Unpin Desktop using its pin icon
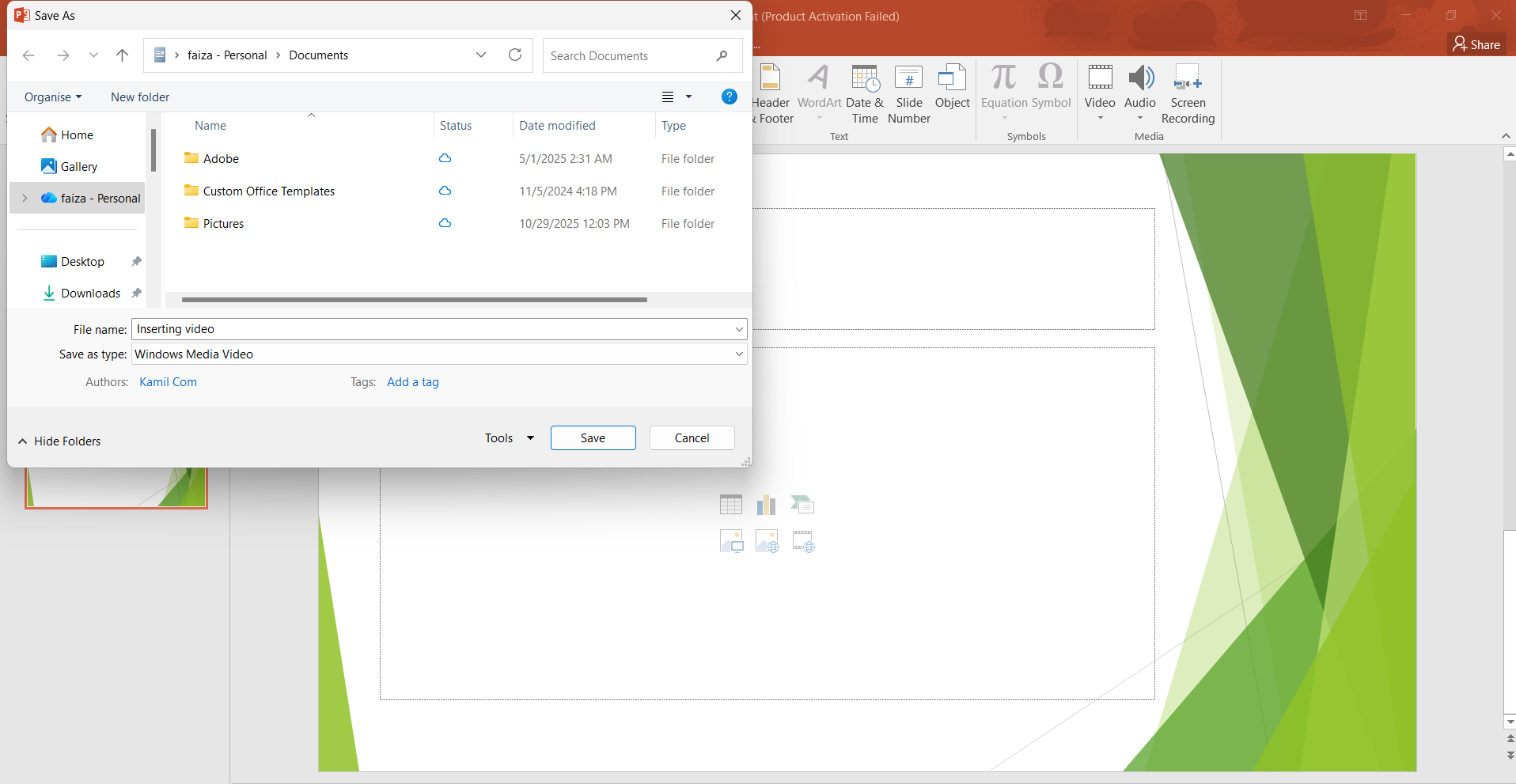Screen dimensions: 1516x784 coord(136,261)
